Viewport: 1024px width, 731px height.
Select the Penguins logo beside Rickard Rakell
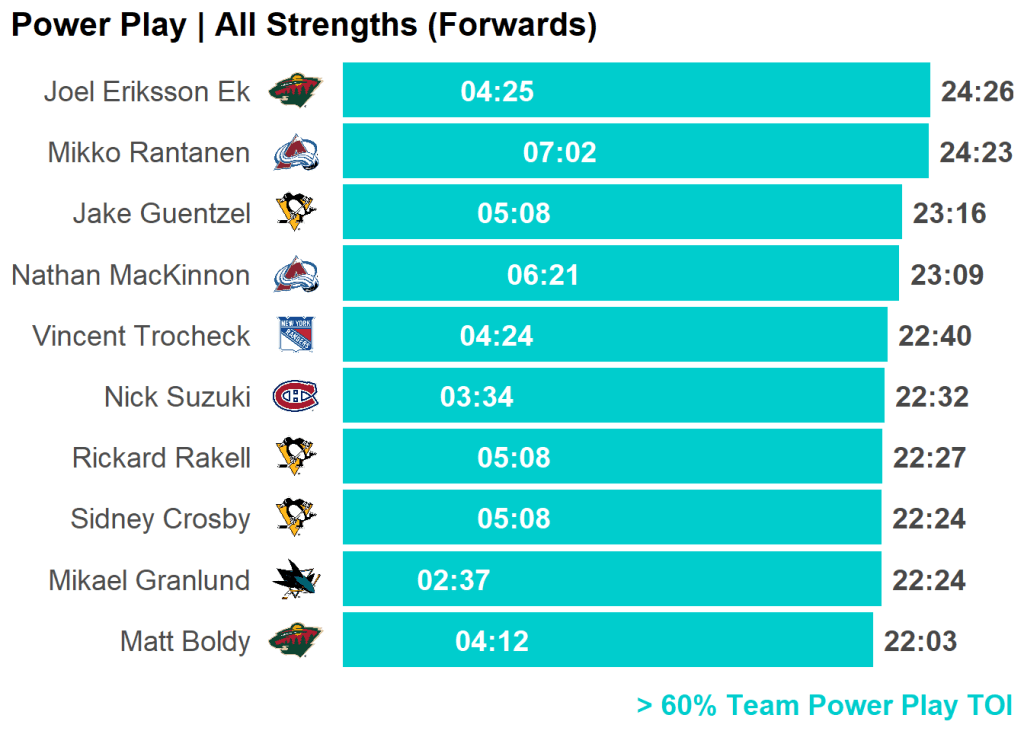point(296,457)
